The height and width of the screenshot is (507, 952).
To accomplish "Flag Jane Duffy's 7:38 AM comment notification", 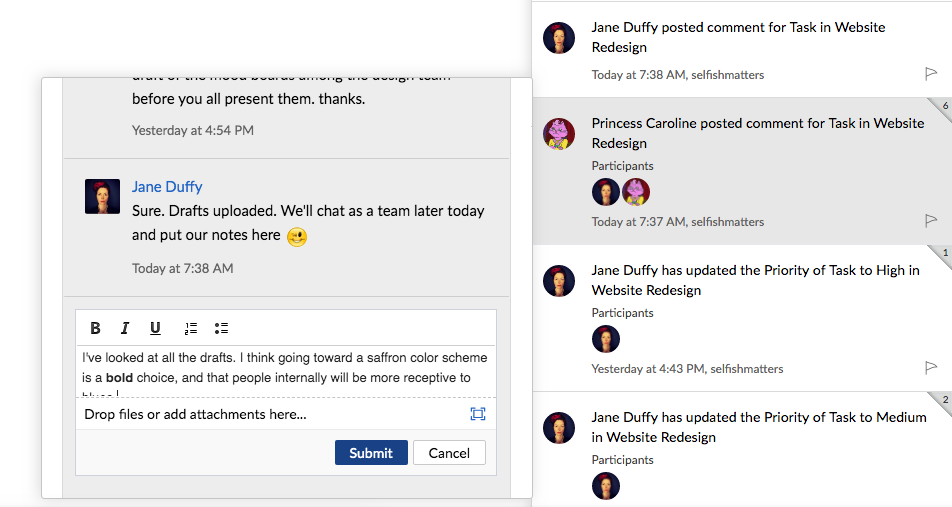I will click(x=931, y=74).
